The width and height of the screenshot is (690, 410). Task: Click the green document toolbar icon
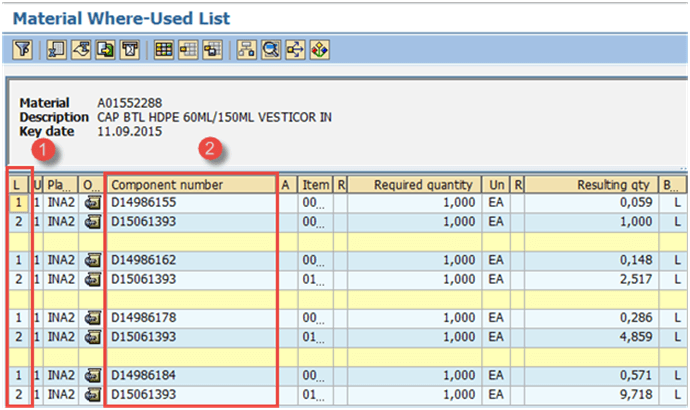pyautogui.click(x=105, y=49)
